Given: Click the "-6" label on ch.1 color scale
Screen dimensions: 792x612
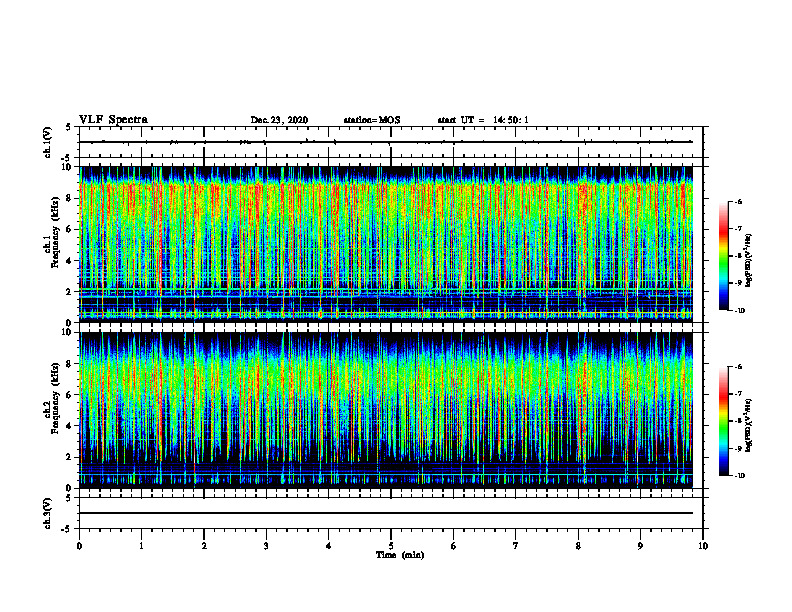Looking at the screenshot, I should coord(738,202).
